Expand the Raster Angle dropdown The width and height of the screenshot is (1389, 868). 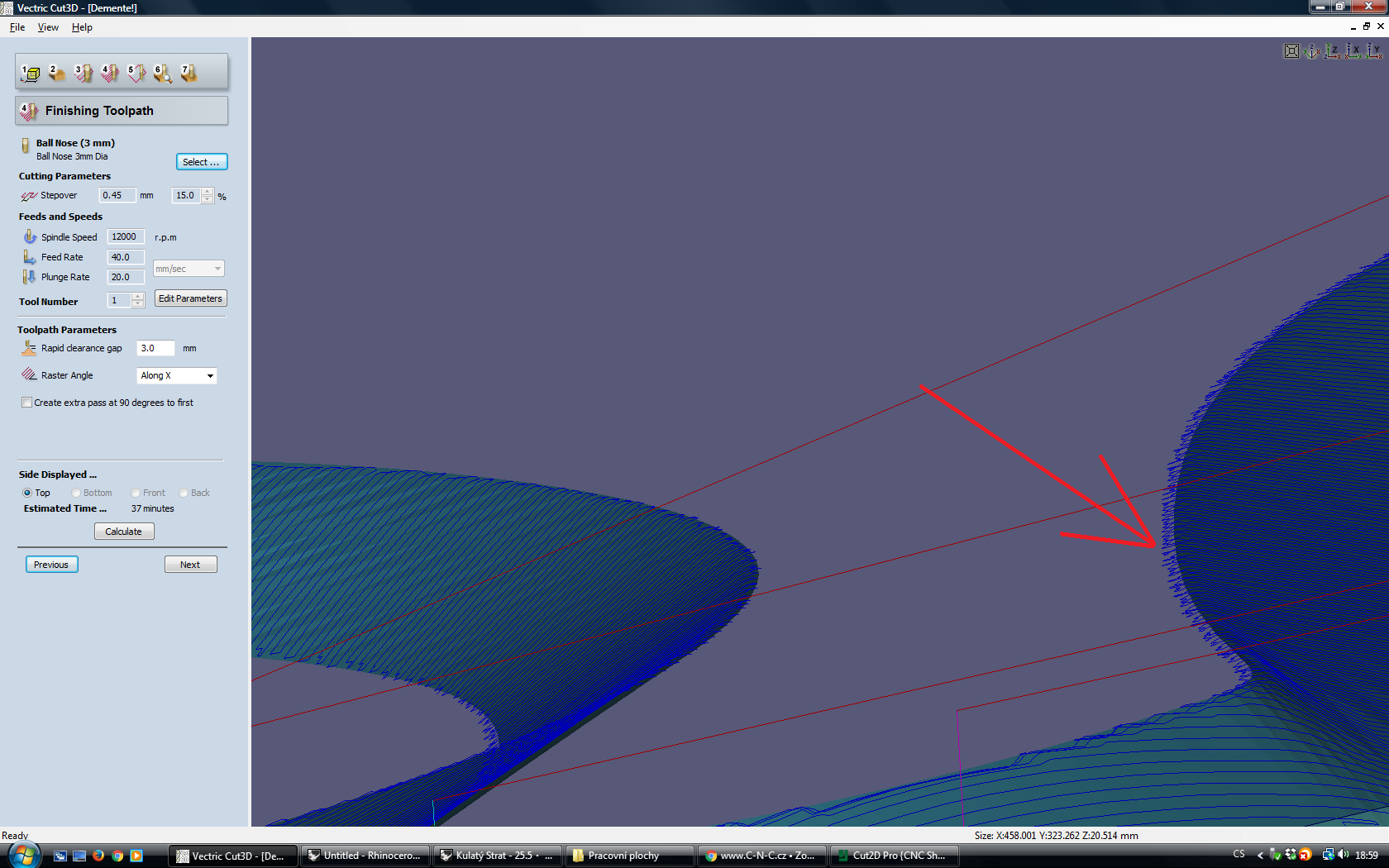click(210, 376)
